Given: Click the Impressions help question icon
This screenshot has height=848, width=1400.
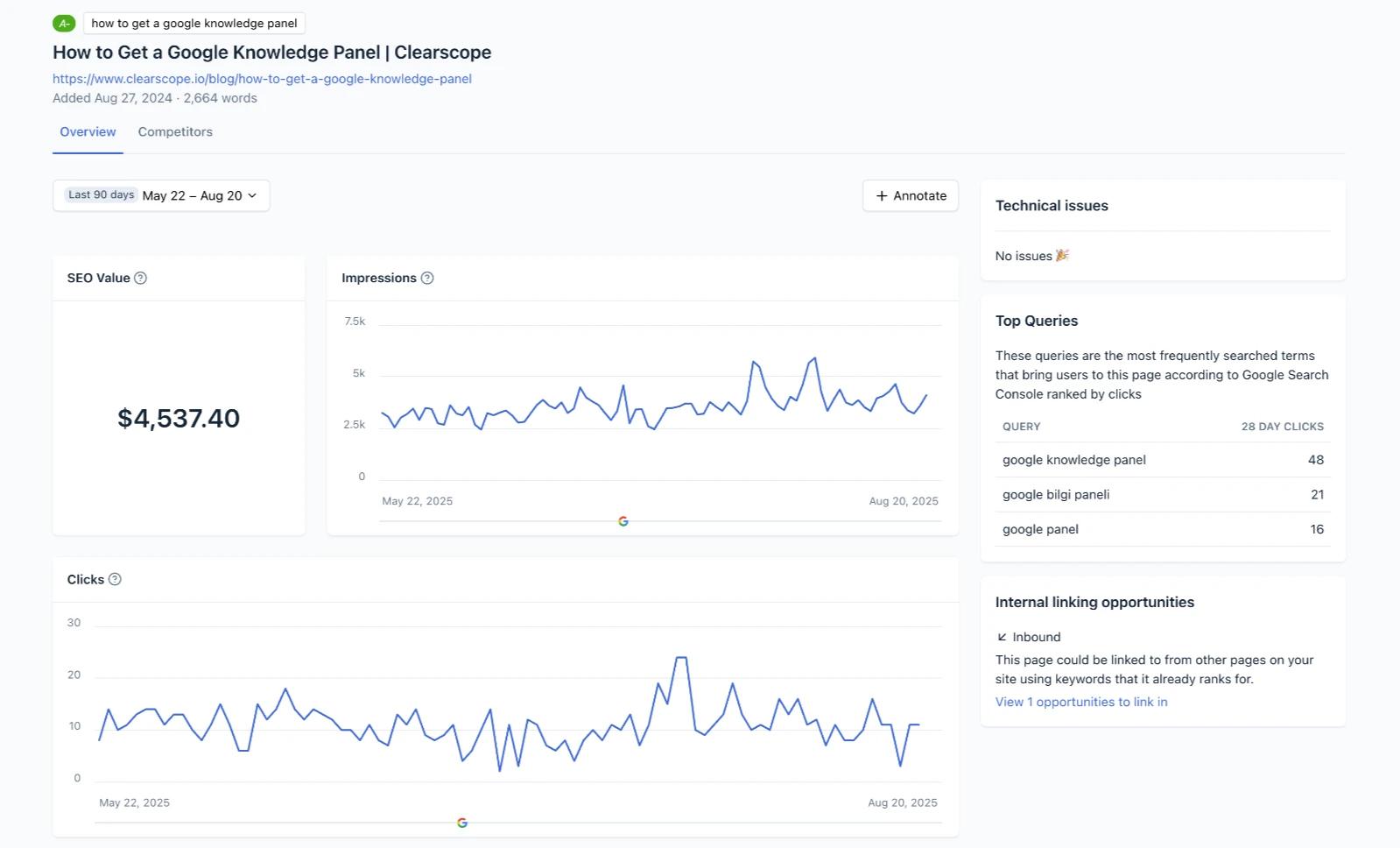Looking at the screenshot, I should (427, 278).
